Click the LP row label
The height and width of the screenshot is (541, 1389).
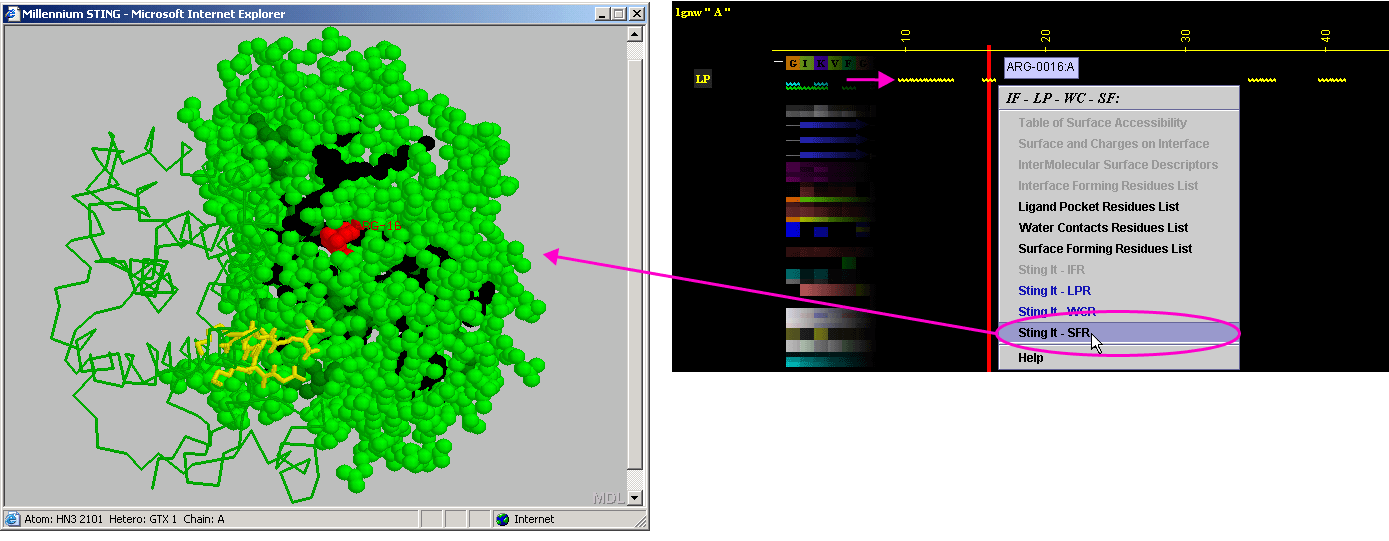tap(703, 79)
